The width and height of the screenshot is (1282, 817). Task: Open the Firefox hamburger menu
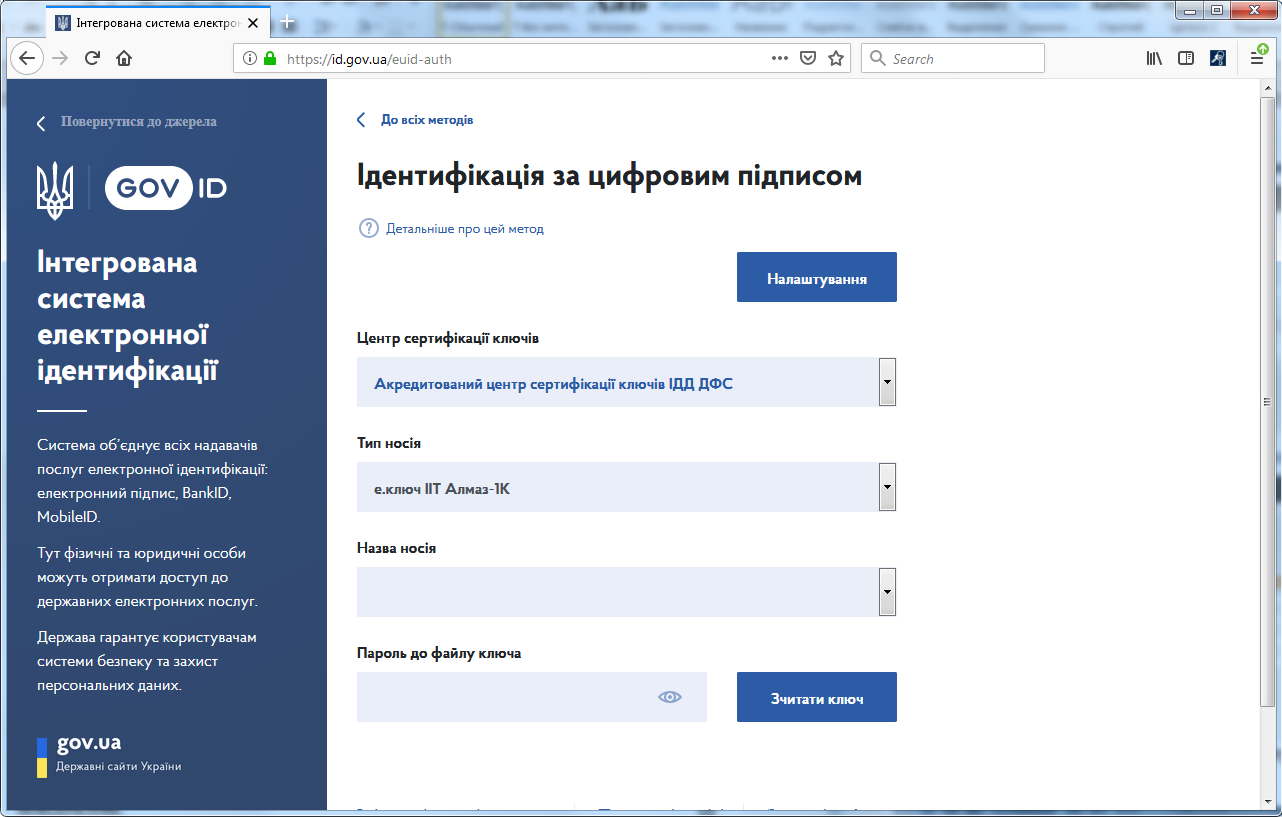click(1257, 58)
